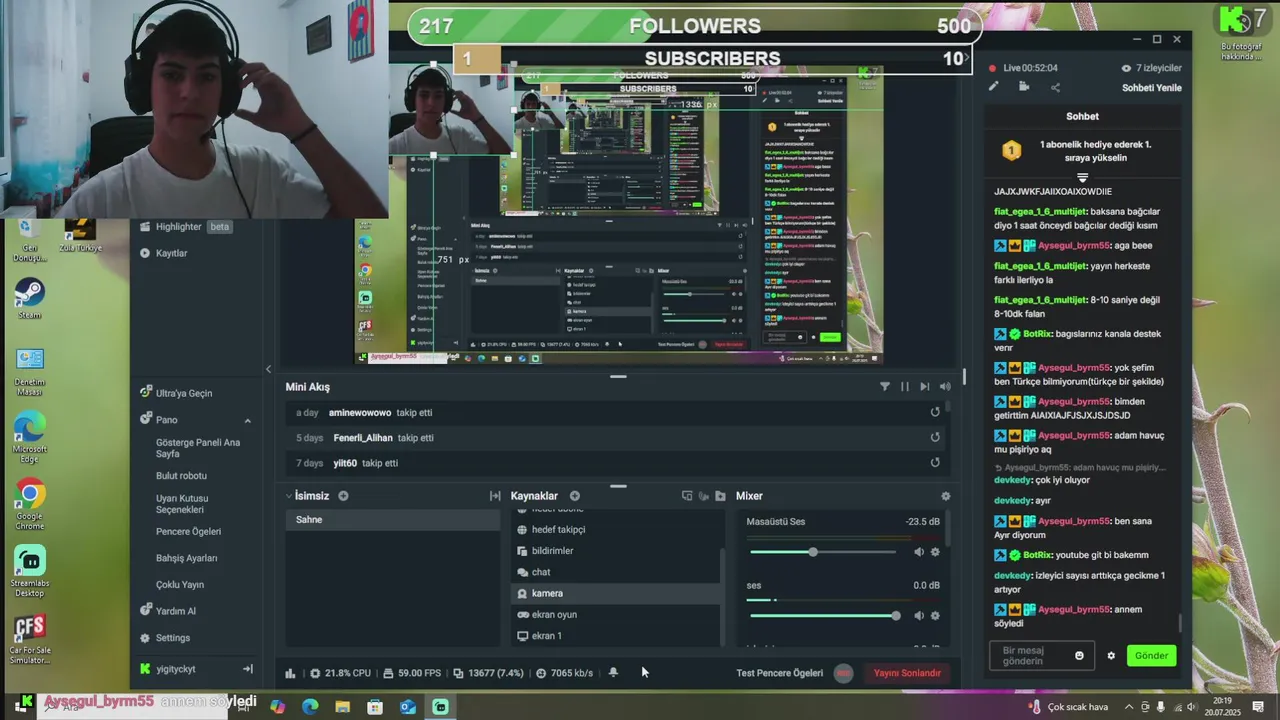Open Çoklu Yayın in sidebar
Screen dimensions: 1280x720
(180, 585)
